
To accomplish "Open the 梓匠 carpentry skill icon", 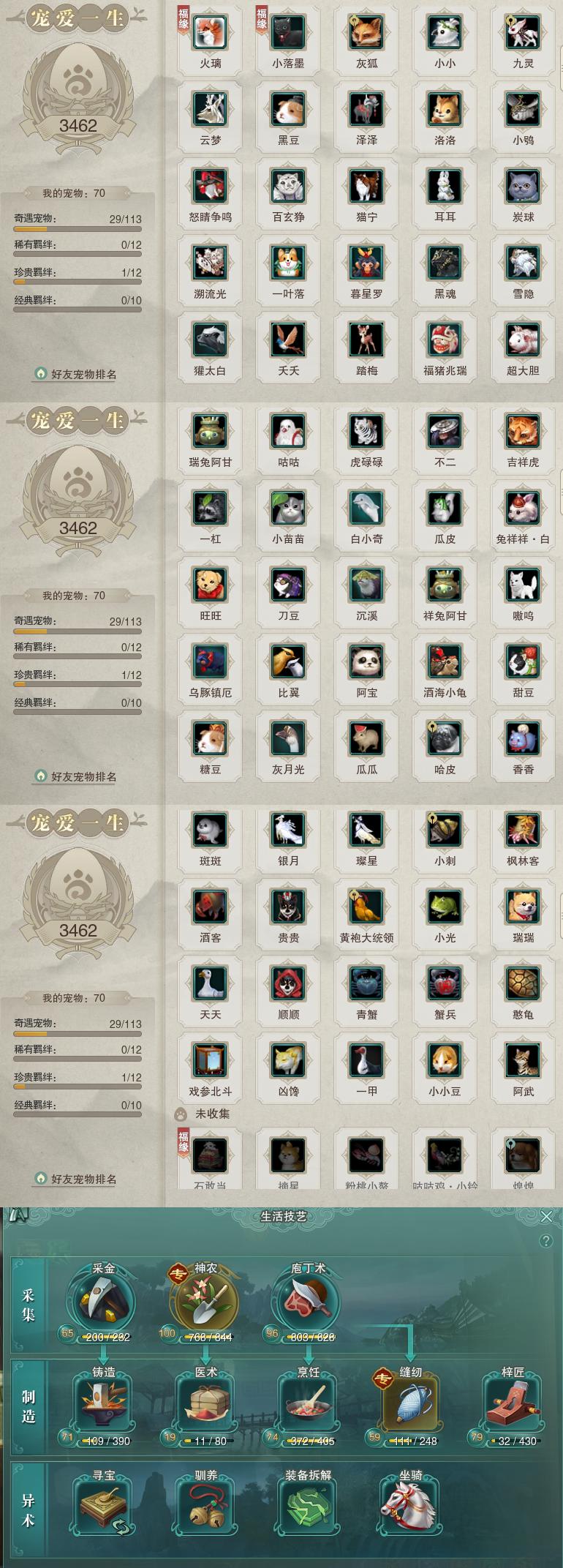I will (x=513, y=1403).
